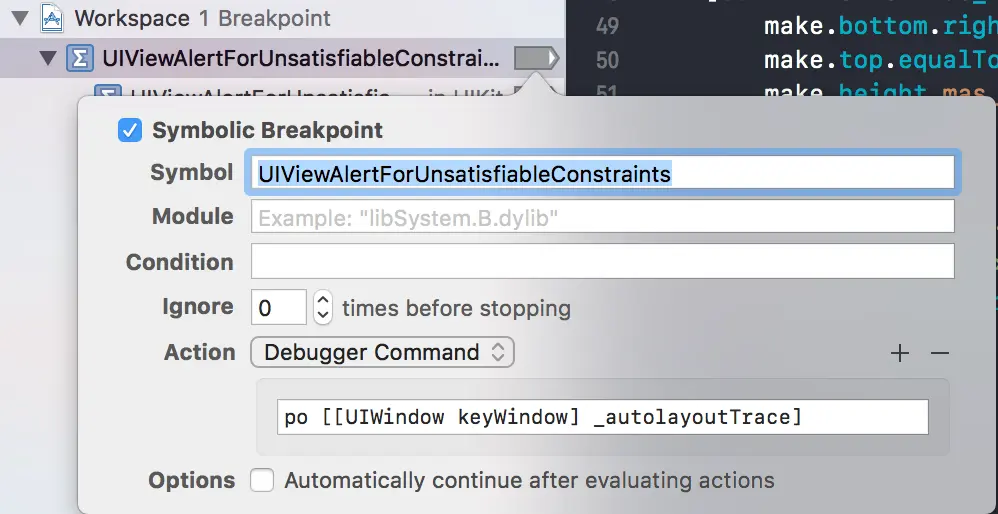Click the Workspace document icon
This screenshot has height=514, width=998.
[x=52, y=18]
